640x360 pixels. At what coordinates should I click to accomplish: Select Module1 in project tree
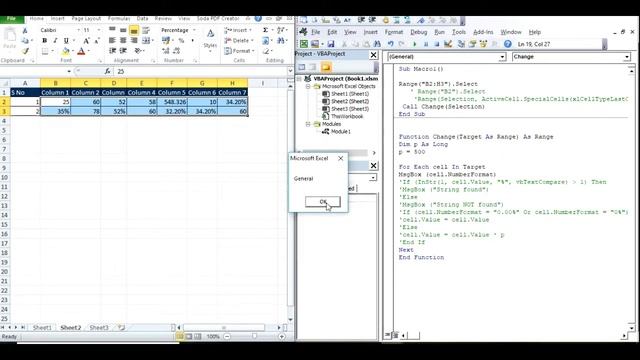pyautogui.click(x=340, y=131)
